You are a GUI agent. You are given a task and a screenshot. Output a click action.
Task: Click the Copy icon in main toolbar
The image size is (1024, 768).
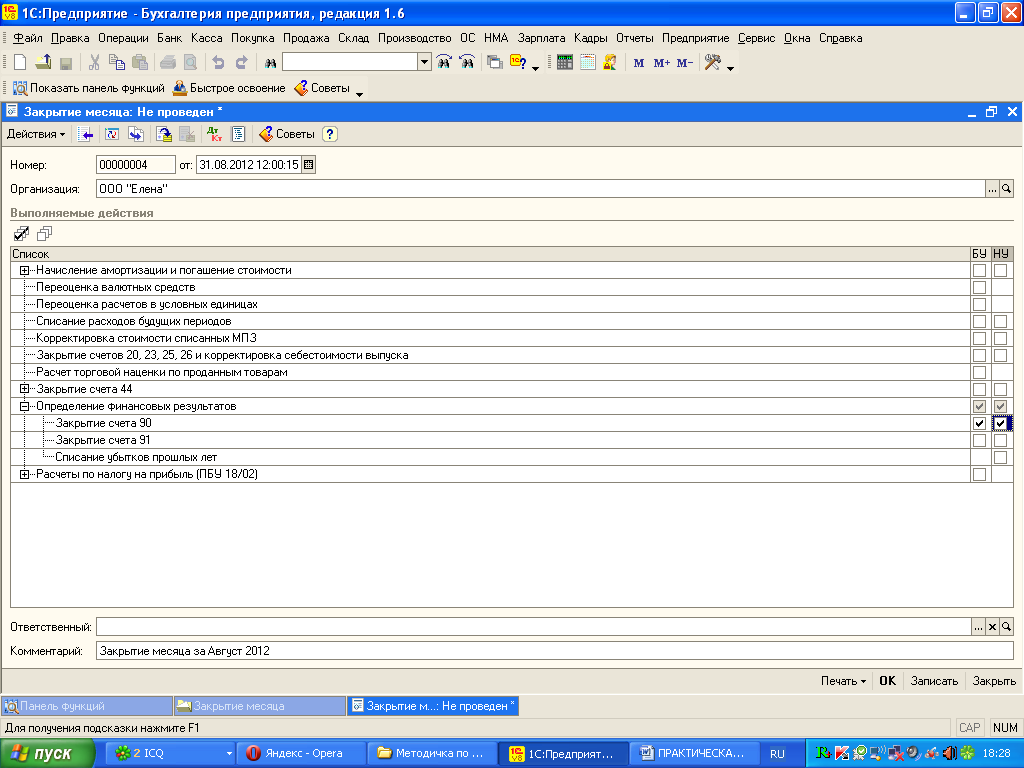tap(117, 63)
